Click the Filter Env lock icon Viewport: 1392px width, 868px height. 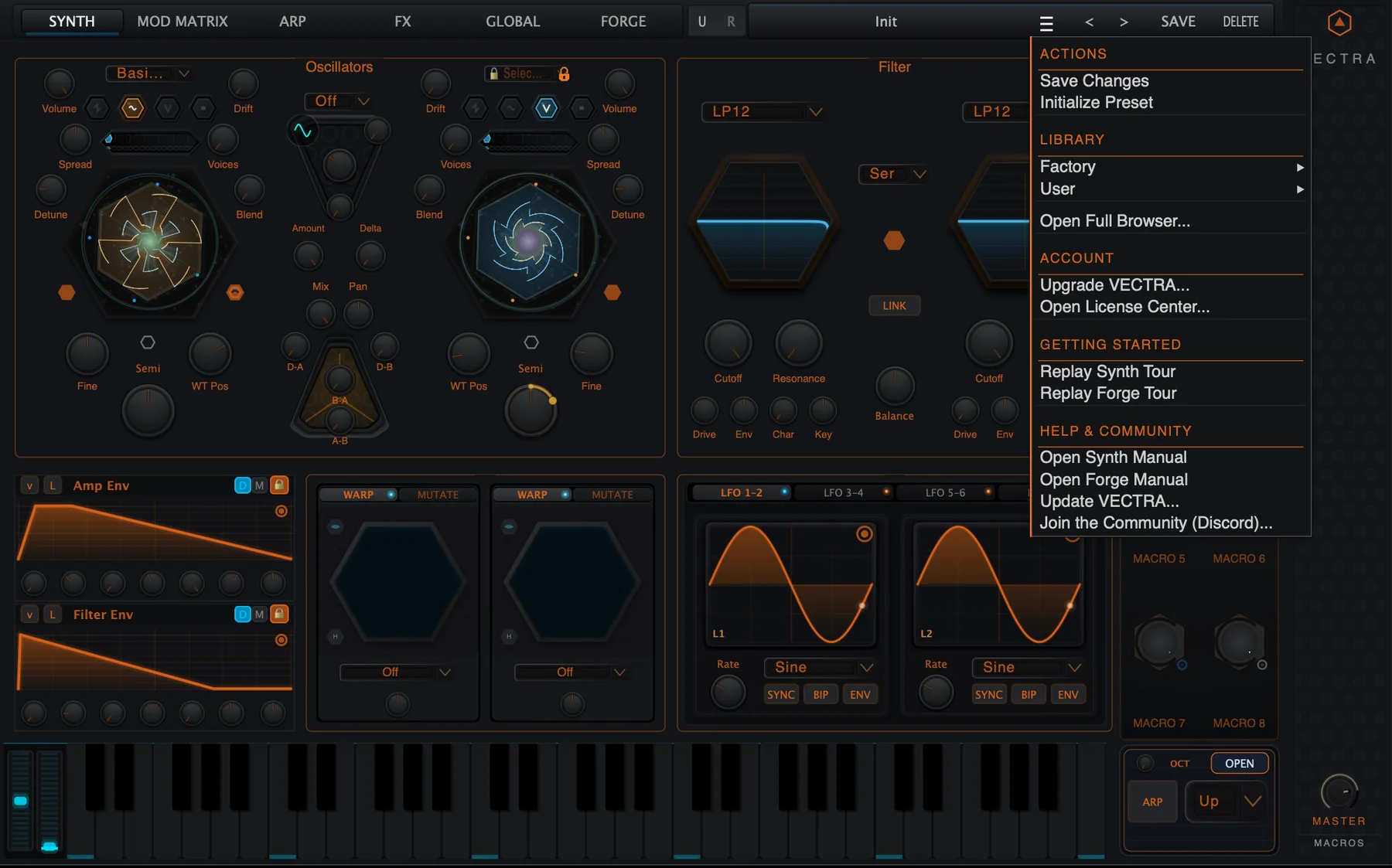point(279,614)
